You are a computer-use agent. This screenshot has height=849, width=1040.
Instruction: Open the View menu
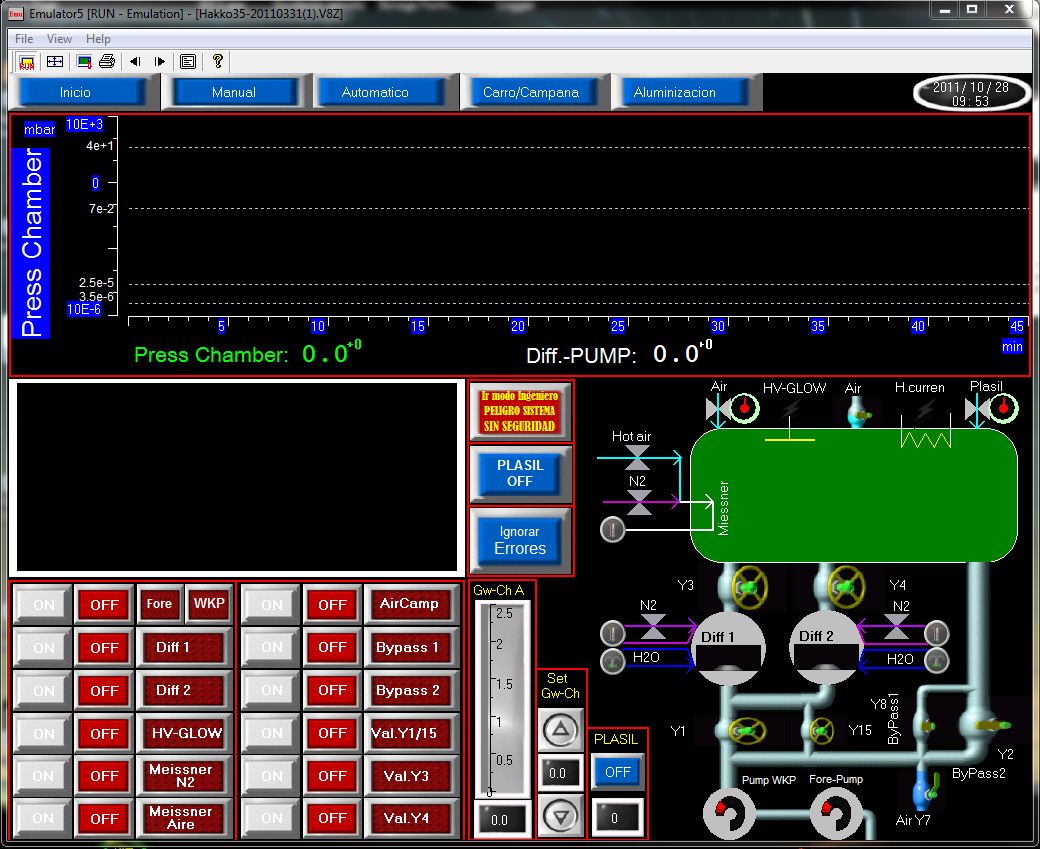tap(59, 39)
